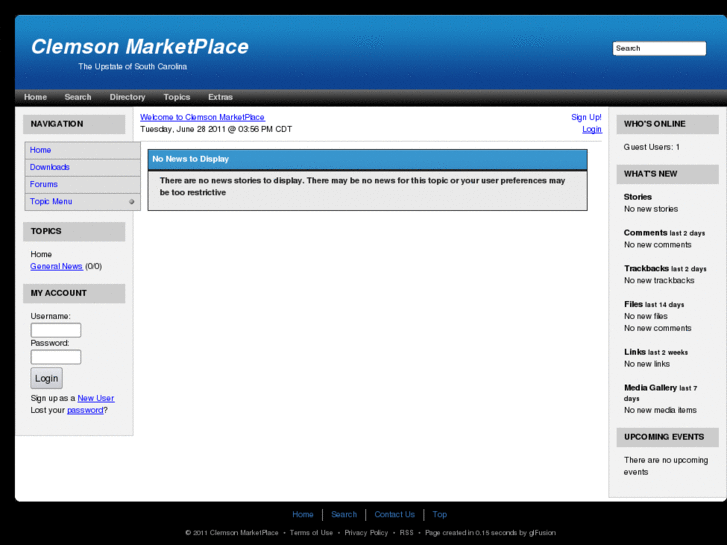Click the WHO'S ONLINE block header
727x545 pixels.
[x=668, y=124]
